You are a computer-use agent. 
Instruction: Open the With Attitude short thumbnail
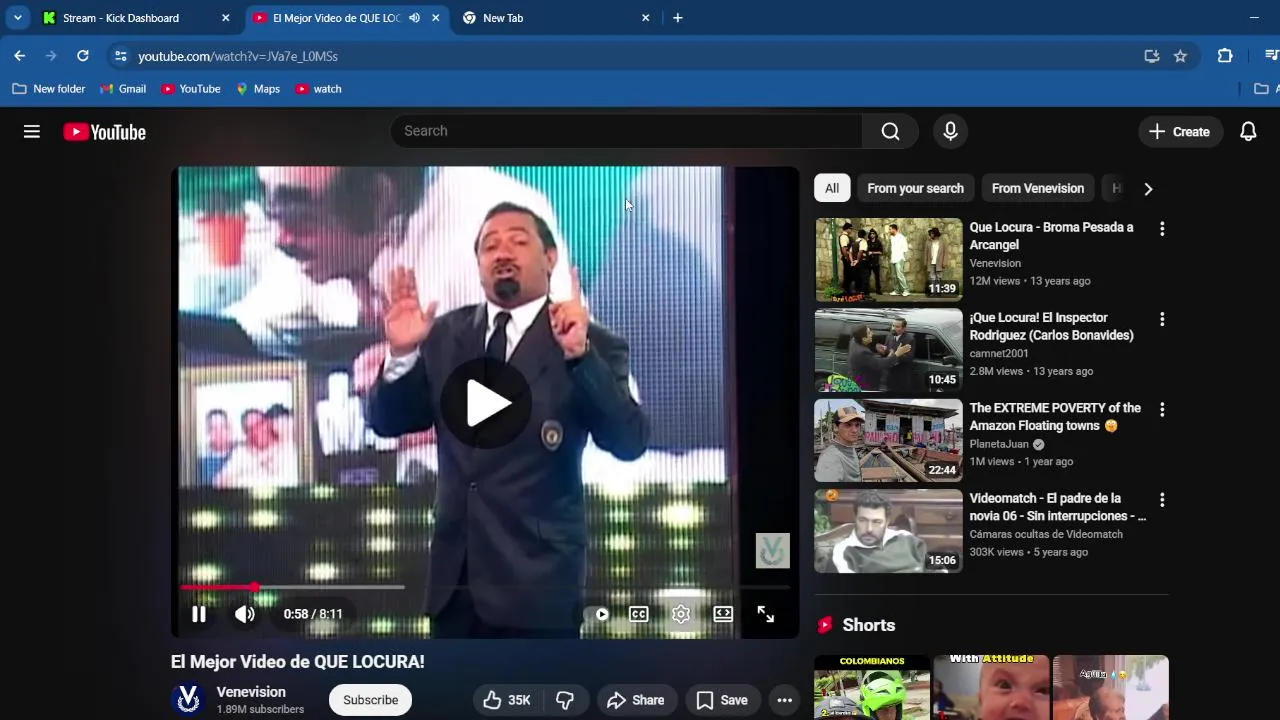tap(991, 688)
